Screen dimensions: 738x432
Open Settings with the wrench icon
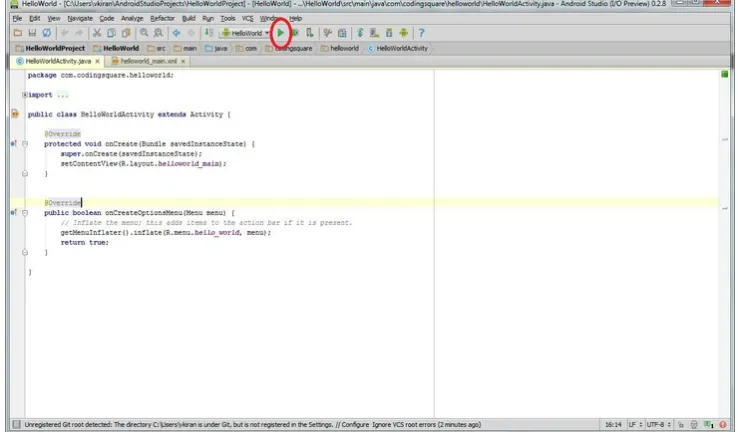coord(328,33)
